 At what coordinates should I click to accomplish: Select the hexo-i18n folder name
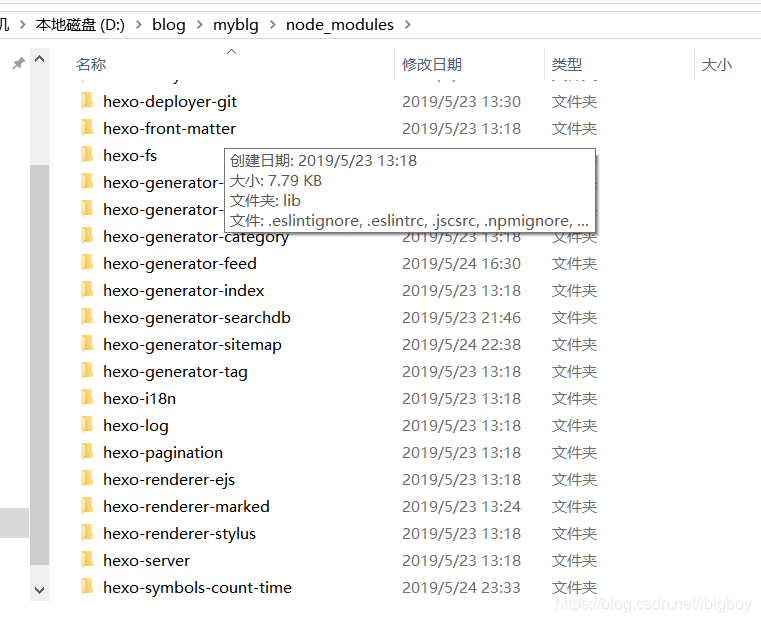tap(139, 398)
